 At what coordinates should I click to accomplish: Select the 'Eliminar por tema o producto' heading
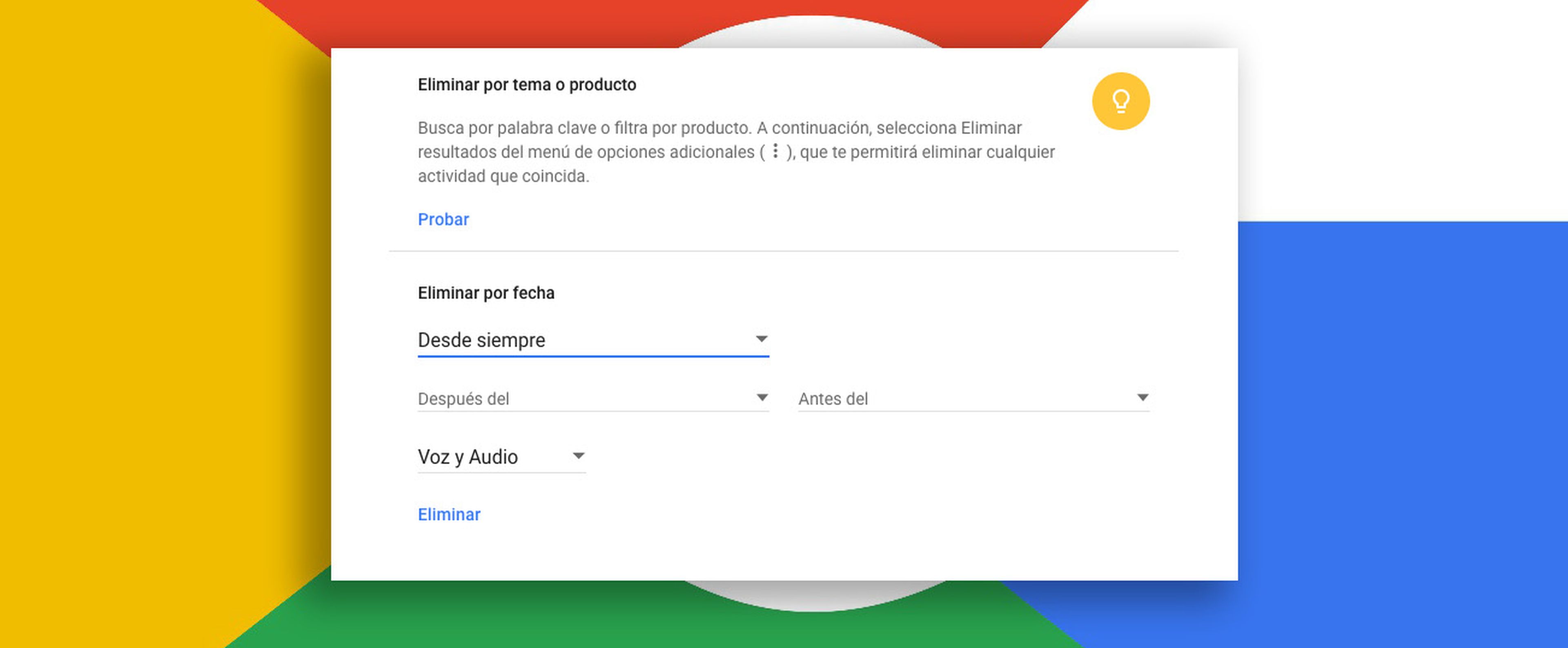(526, 85)
